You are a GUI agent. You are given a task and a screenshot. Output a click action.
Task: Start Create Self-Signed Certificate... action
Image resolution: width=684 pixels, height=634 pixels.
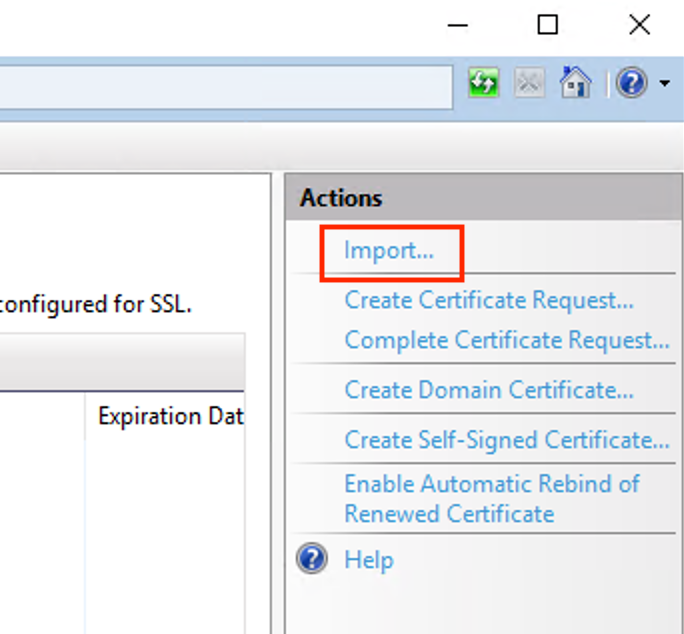[x=507, y=440]
